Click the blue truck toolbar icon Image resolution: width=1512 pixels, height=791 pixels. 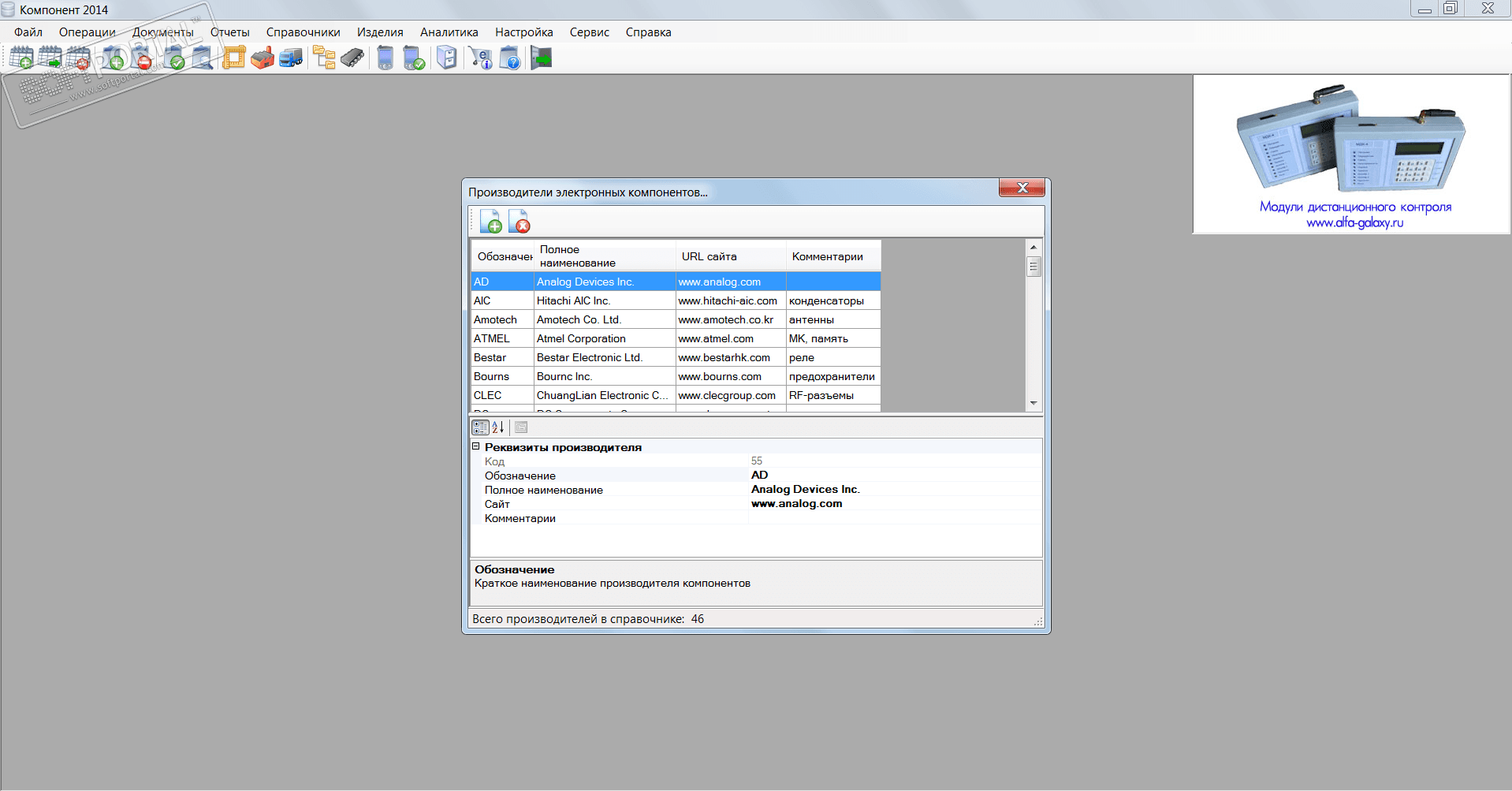coord(291,58)
